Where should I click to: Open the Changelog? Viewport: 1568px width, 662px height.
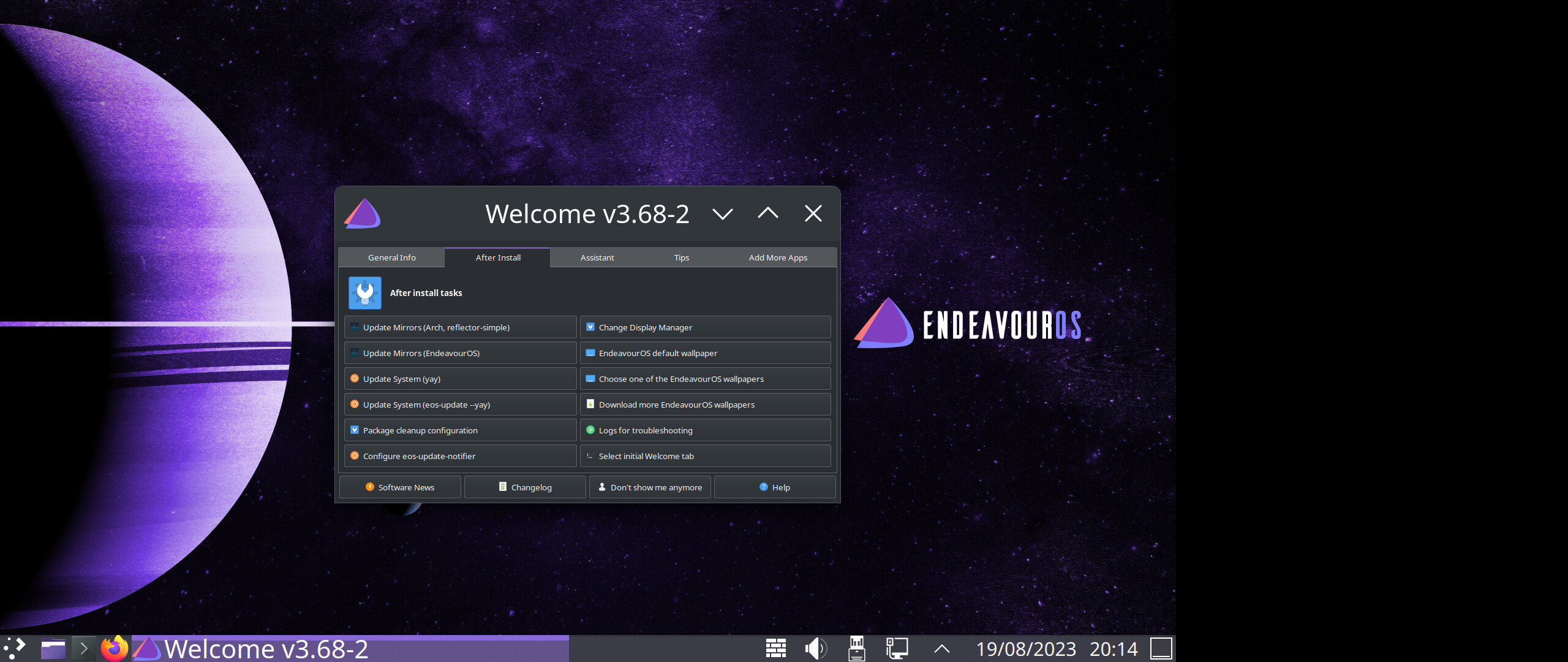pos(525,487)
